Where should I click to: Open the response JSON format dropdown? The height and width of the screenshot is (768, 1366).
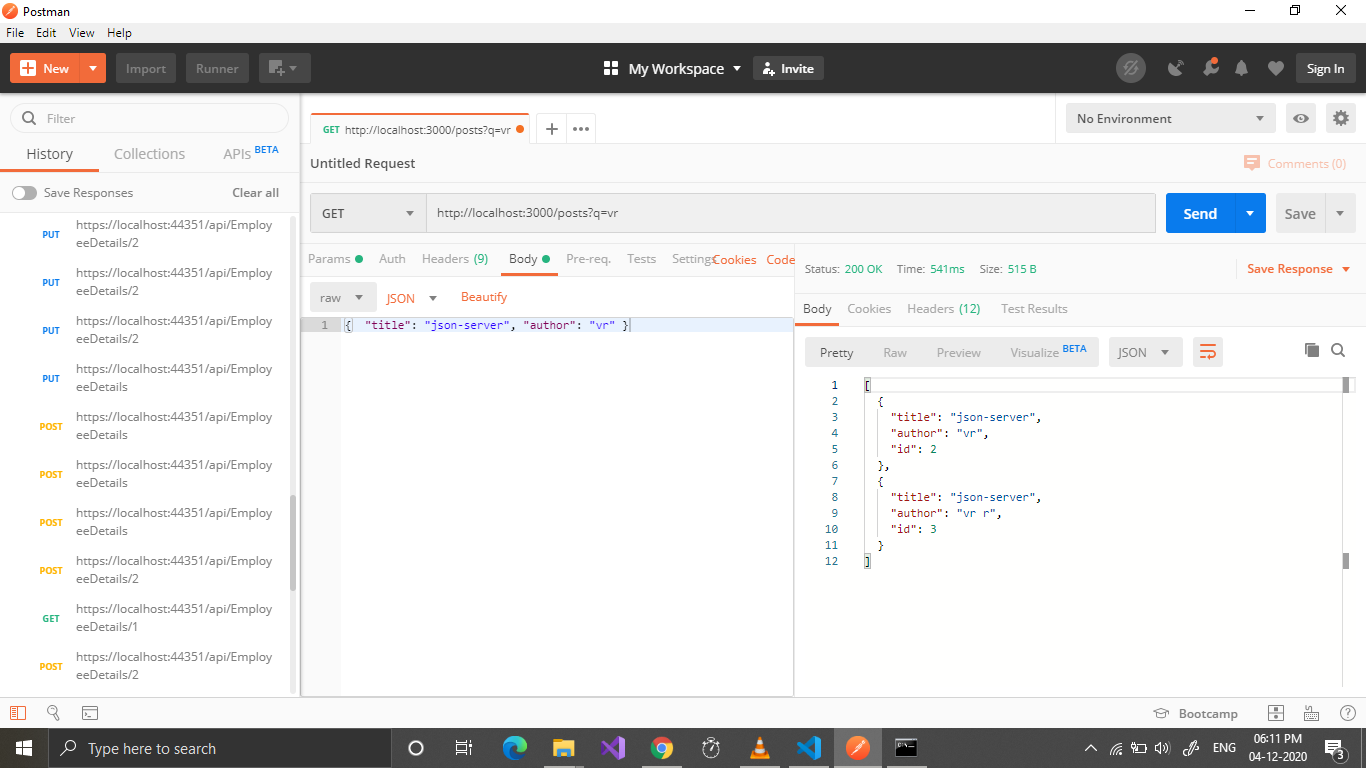point(1145,352)
